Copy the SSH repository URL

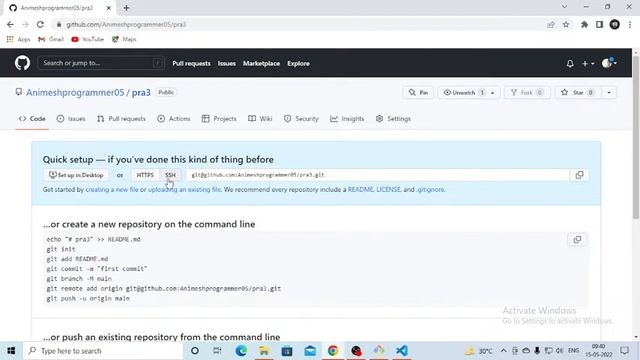pos(579,175)
